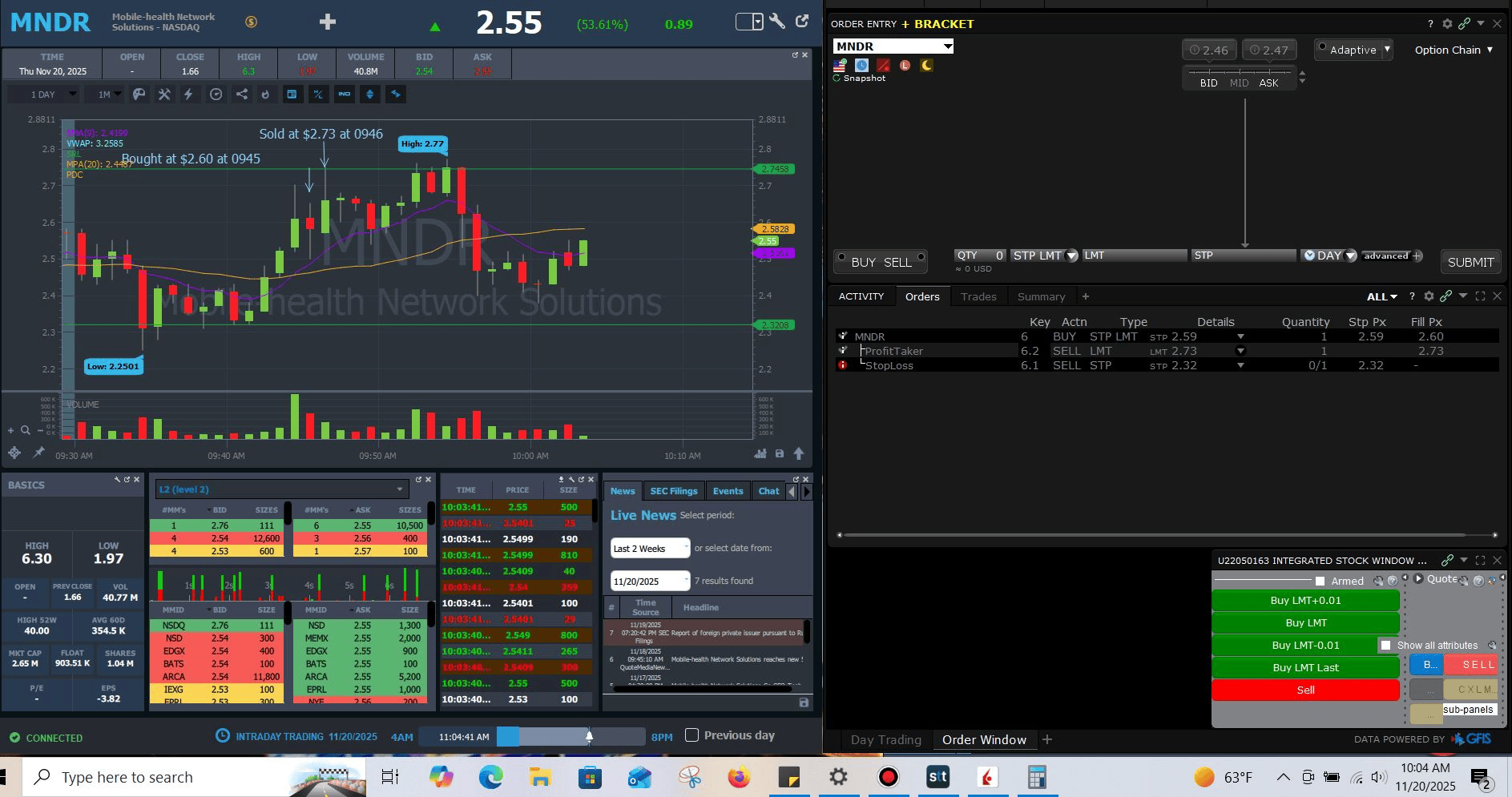Click the news date field 11/20/2025

pos(650,581)
